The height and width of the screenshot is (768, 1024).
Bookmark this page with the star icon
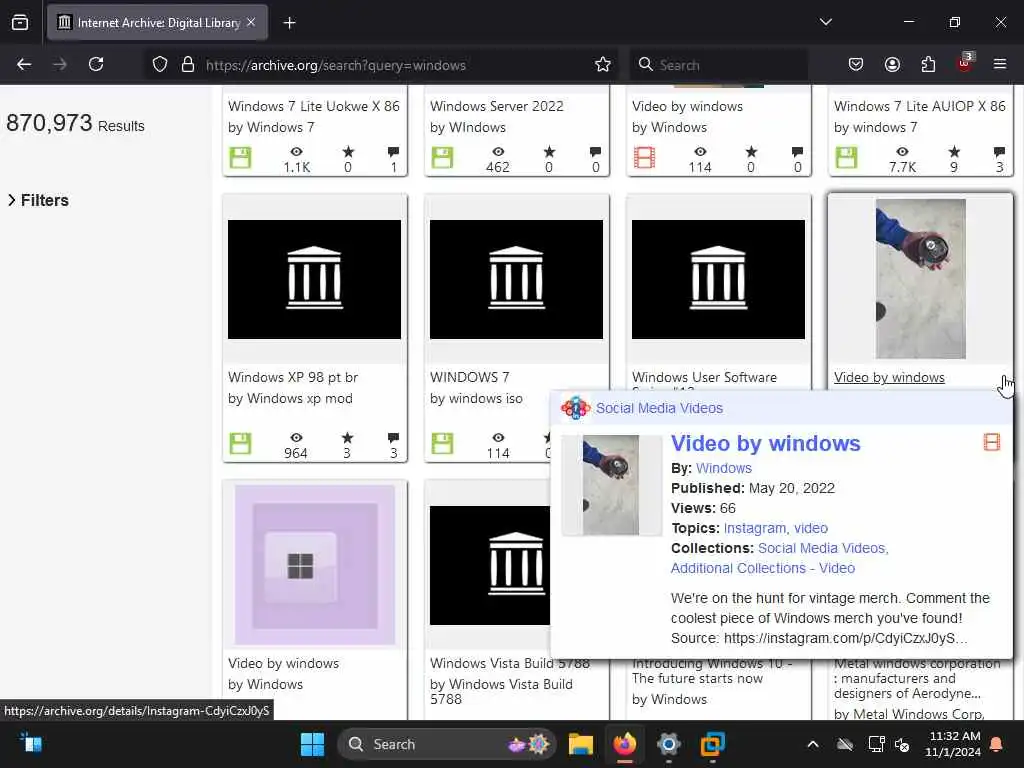(x=602, y=64)
